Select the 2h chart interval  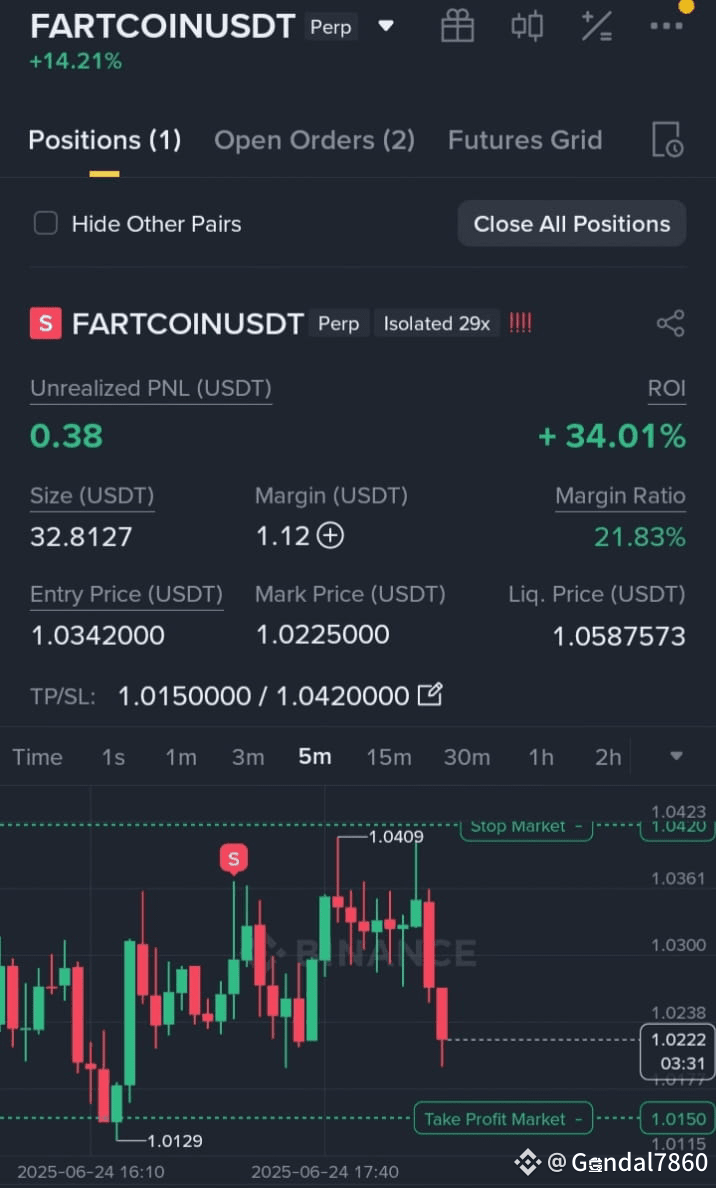tap(608, 757)
